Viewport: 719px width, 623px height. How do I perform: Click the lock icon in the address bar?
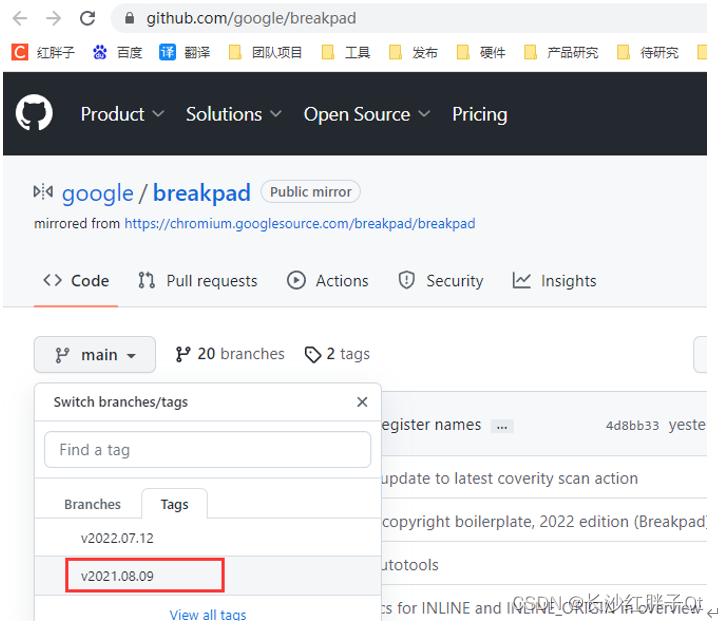(130, 18)
